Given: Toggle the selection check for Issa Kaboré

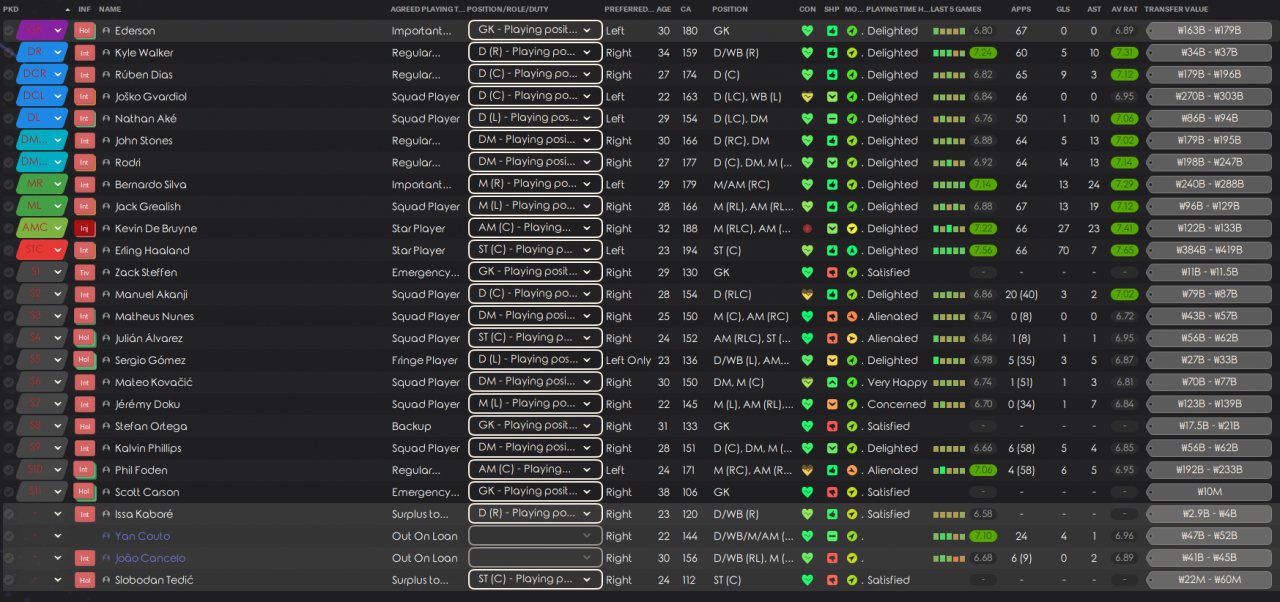Looking at the screenshot, I should [8, 515].
